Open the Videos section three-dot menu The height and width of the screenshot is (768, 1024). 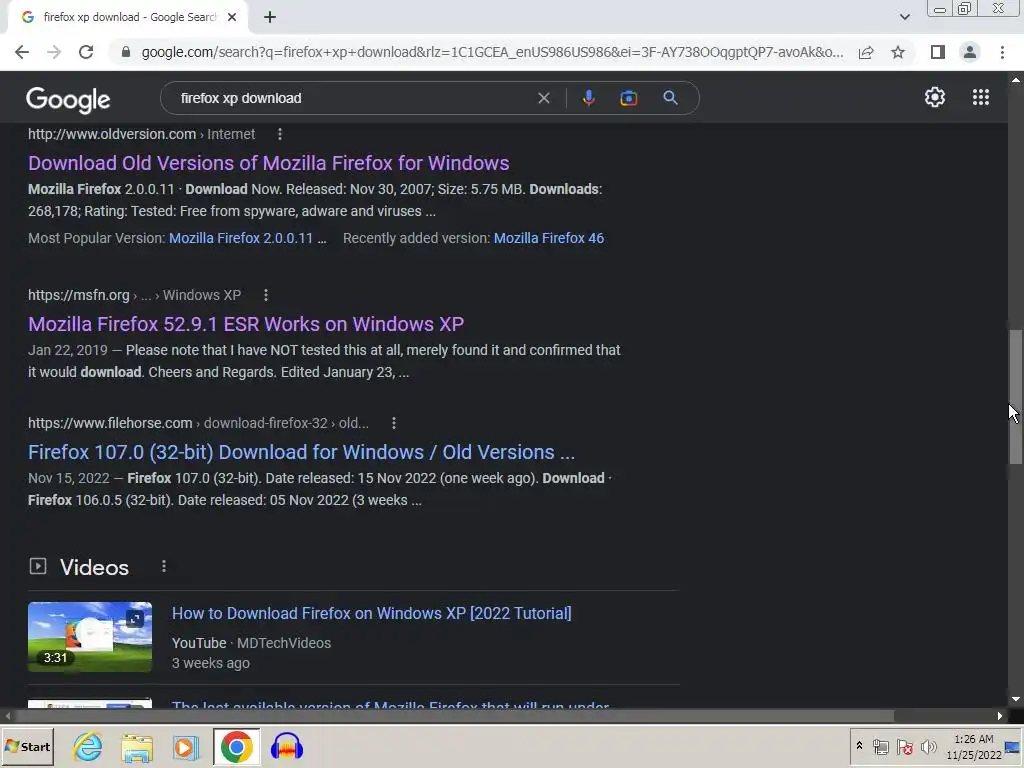click(164, 566)
